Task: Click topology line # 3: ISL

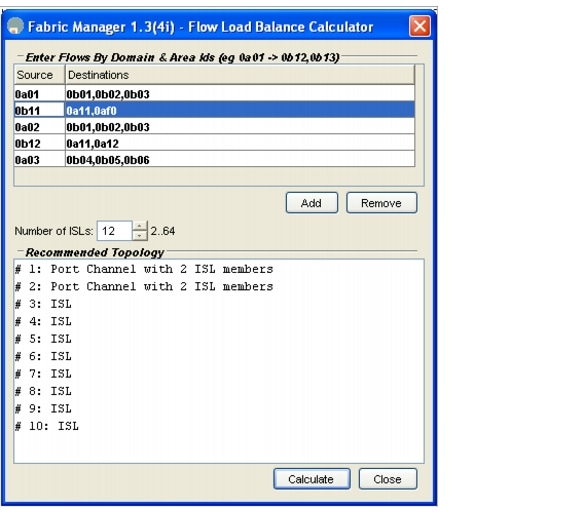Action: [x=43, y=304]
